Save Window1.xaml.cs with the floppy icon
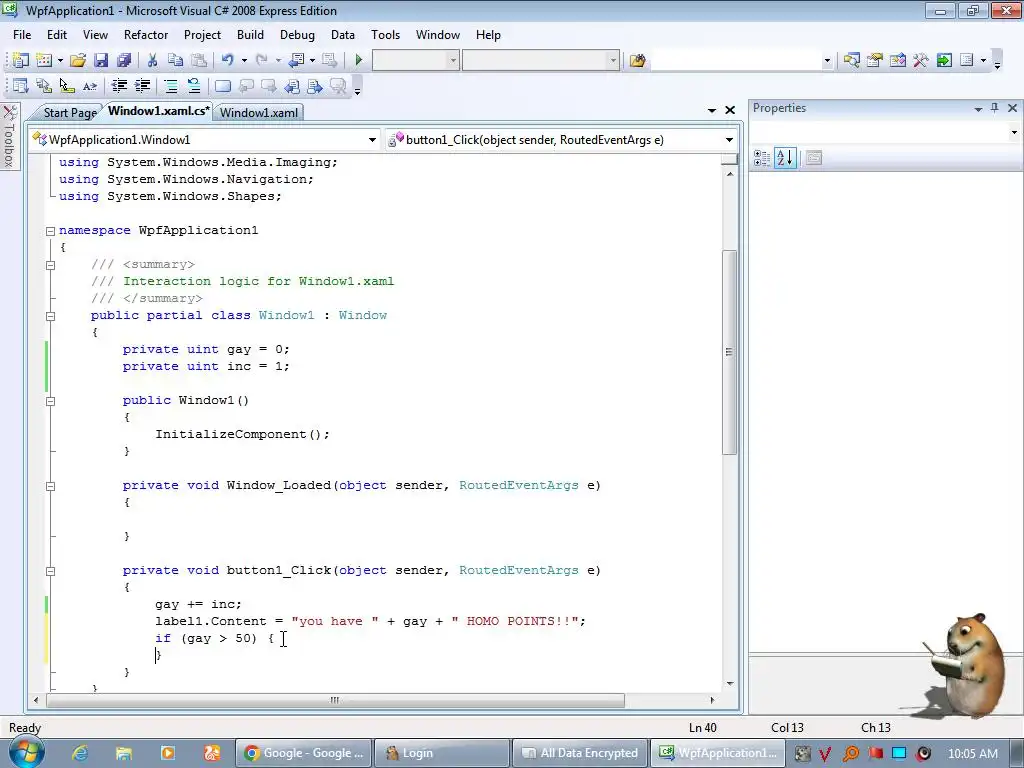The height and width of the screenshot is (768, 1024). 101,60
